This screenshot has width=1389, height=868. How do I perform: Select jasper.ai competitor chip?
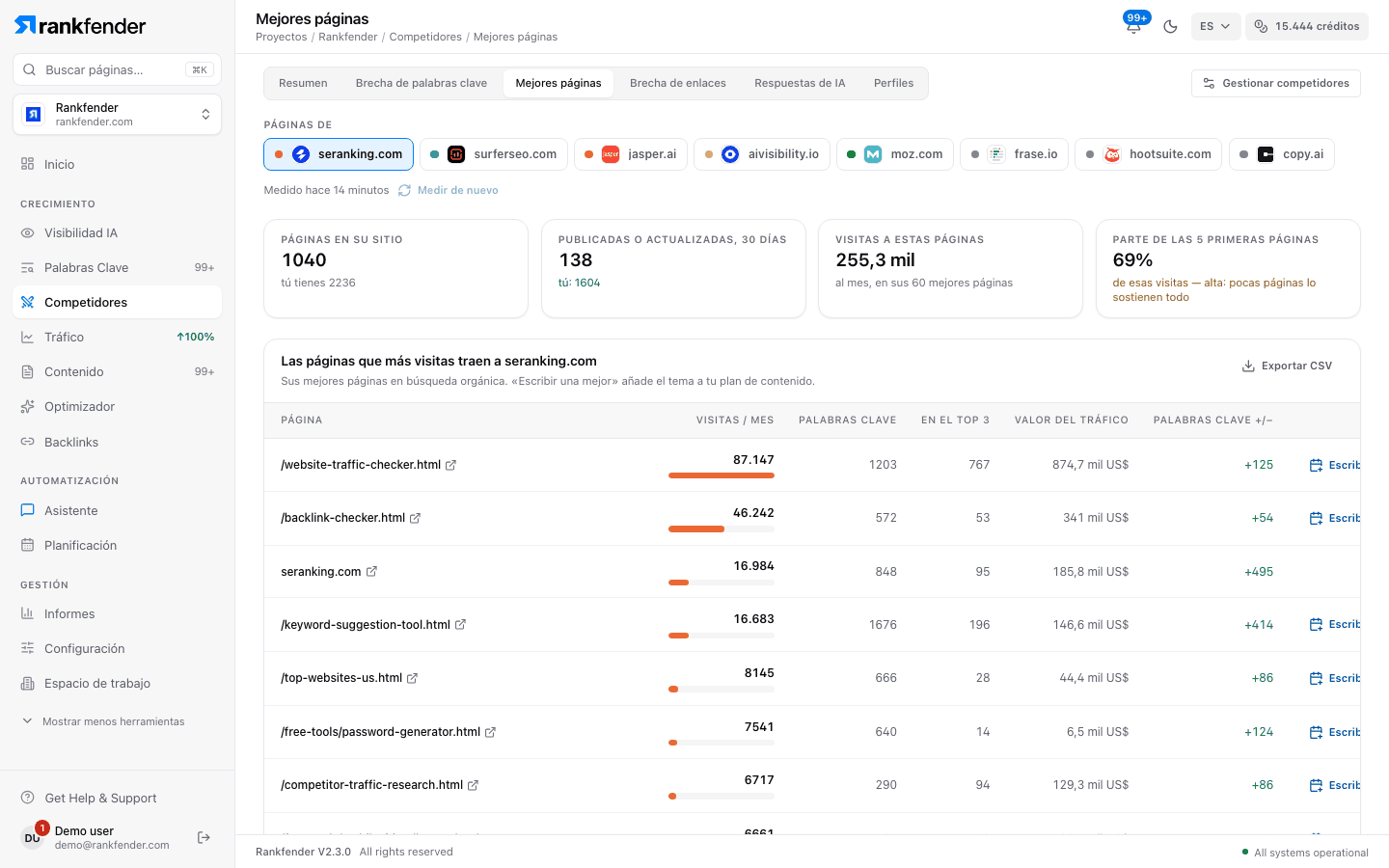click(631, 154)
